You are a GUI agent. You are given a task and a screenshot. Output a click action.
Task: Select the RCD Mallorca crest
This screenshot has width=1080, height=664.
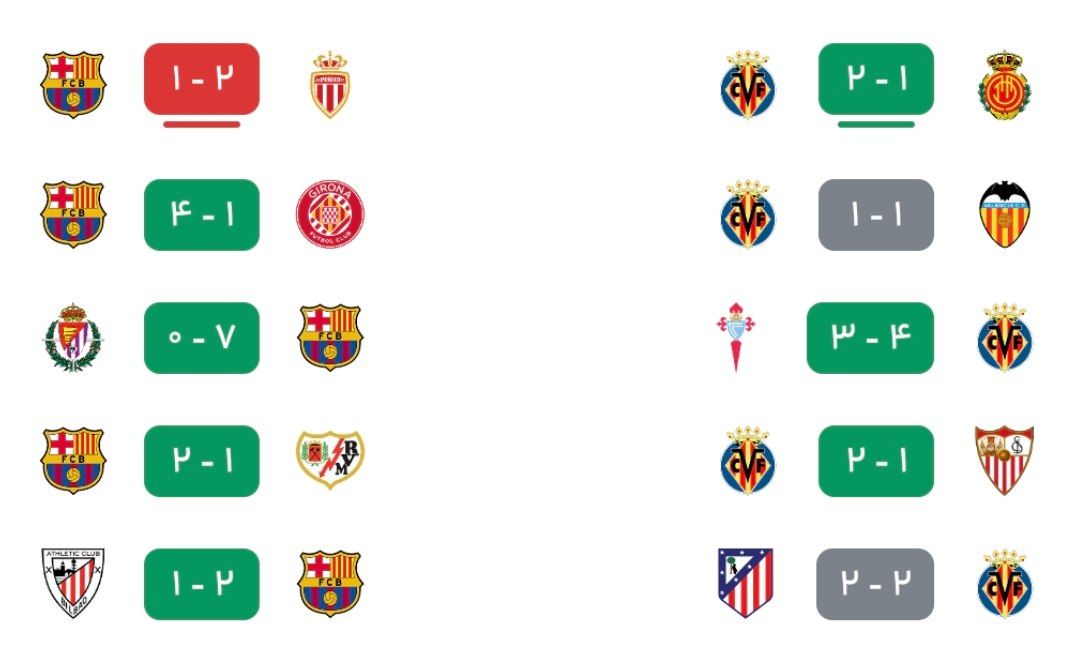(1005, 84)
